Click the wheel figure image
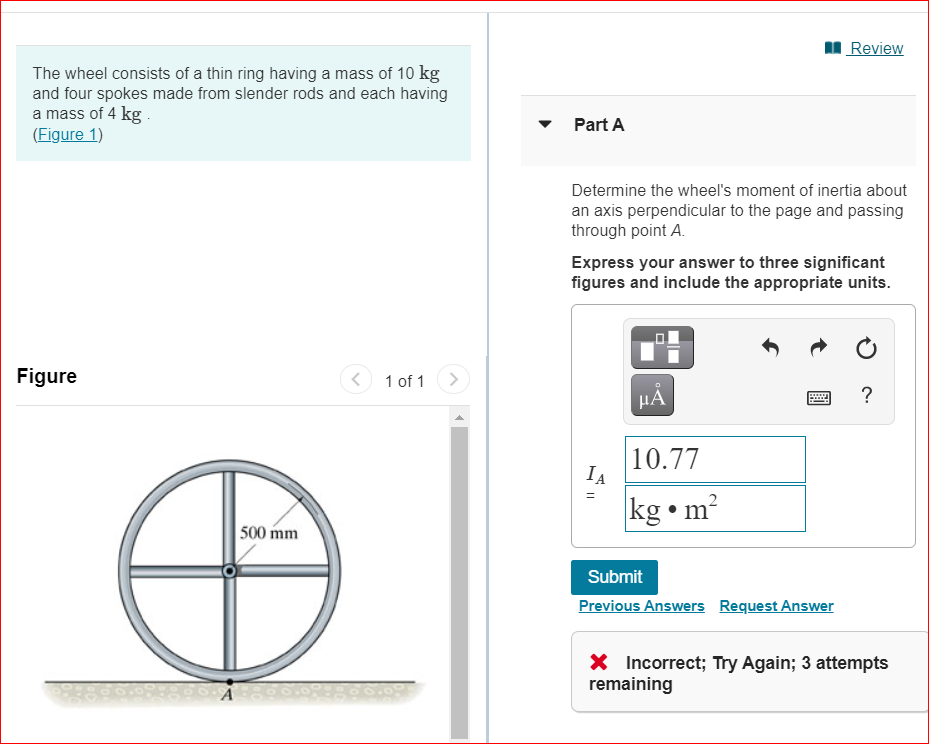The width and height of the screenshot is (929, 744). (231, 583)
